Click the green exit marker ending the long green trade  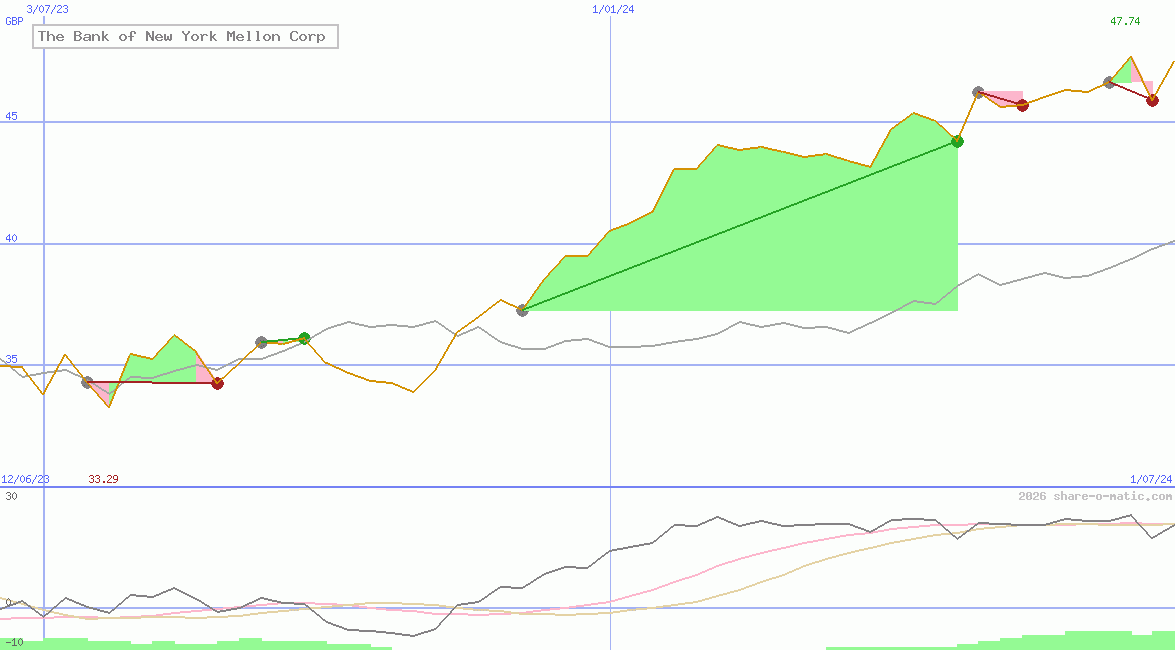957,141
